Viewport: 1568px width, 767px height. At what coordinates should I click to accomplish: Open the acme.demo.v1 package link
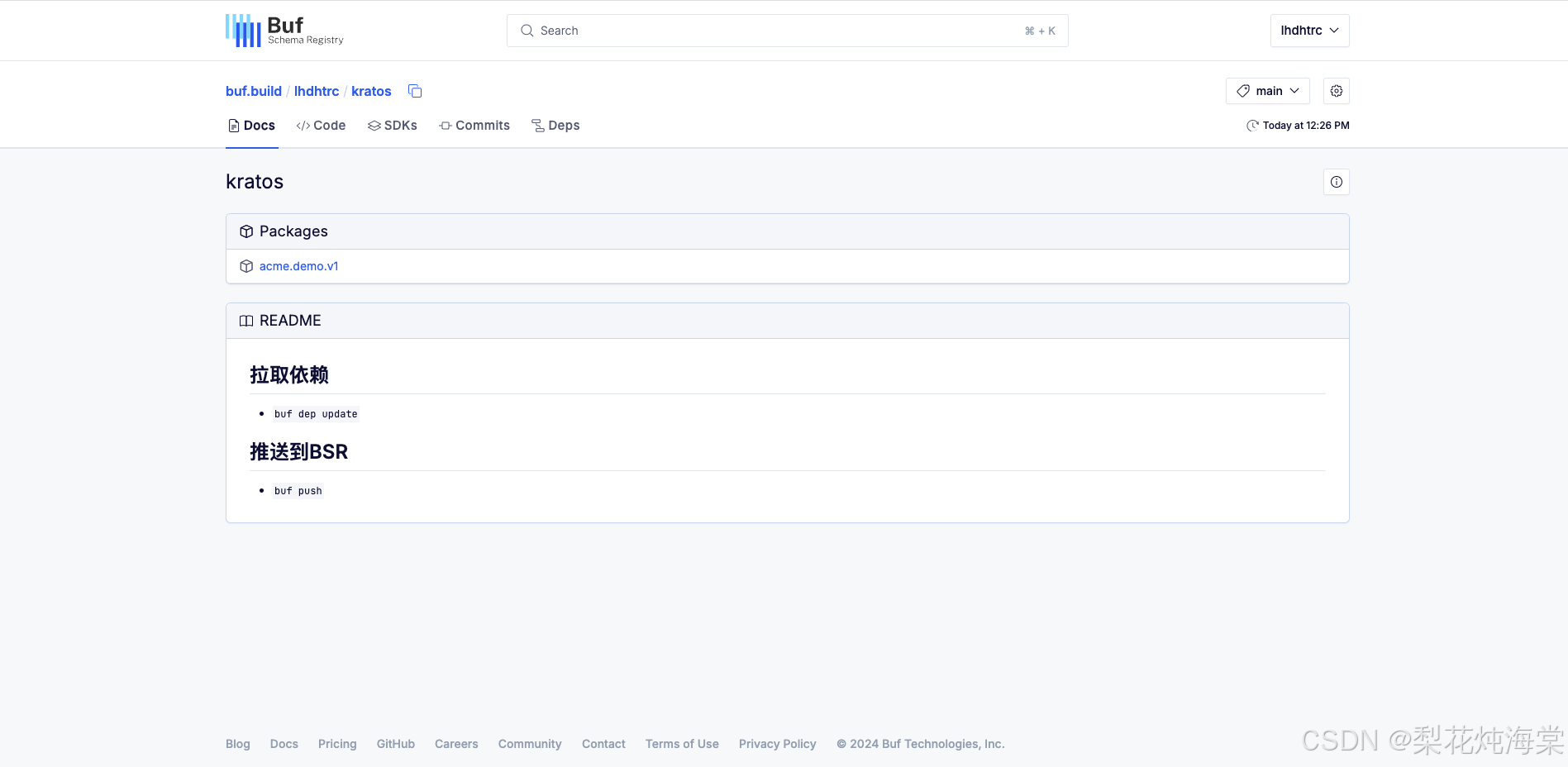pyautogui.click(x=299, y=266)
